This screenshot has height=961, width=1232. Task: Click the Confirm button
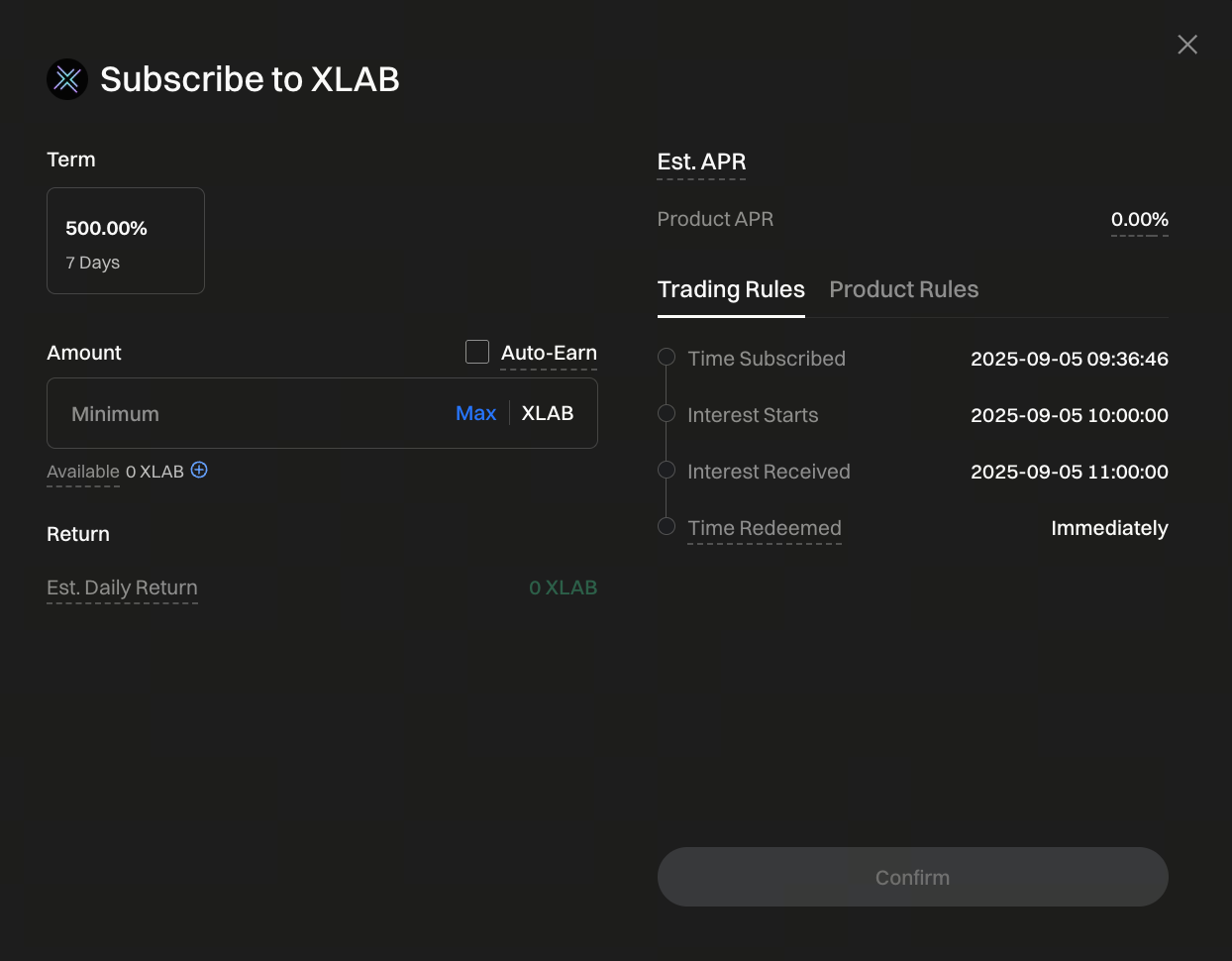913,877
